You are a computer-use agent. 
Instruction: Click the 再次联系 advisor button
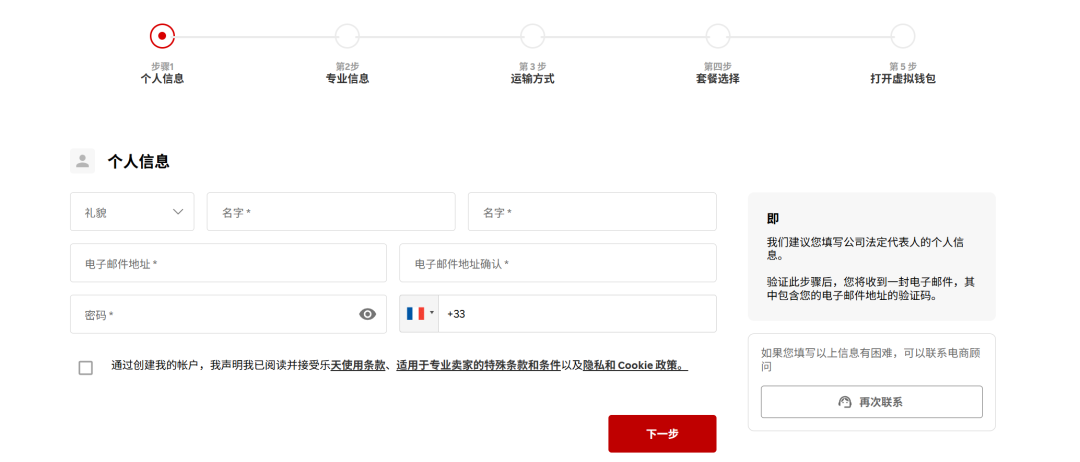click(871, 402)
